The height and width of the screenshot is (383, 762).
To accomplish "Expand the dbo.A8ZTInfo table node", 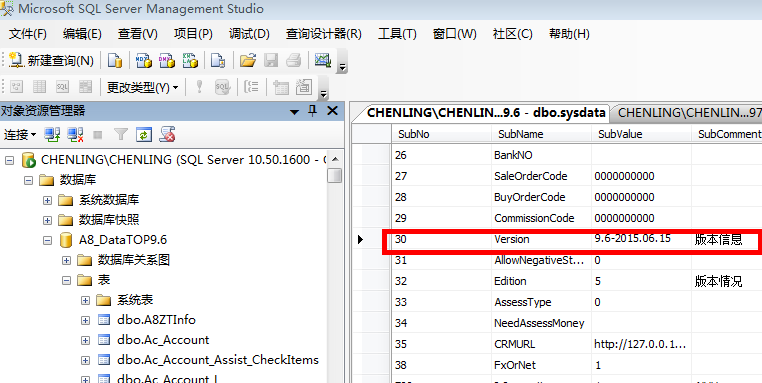I will [x=85, y=320].
